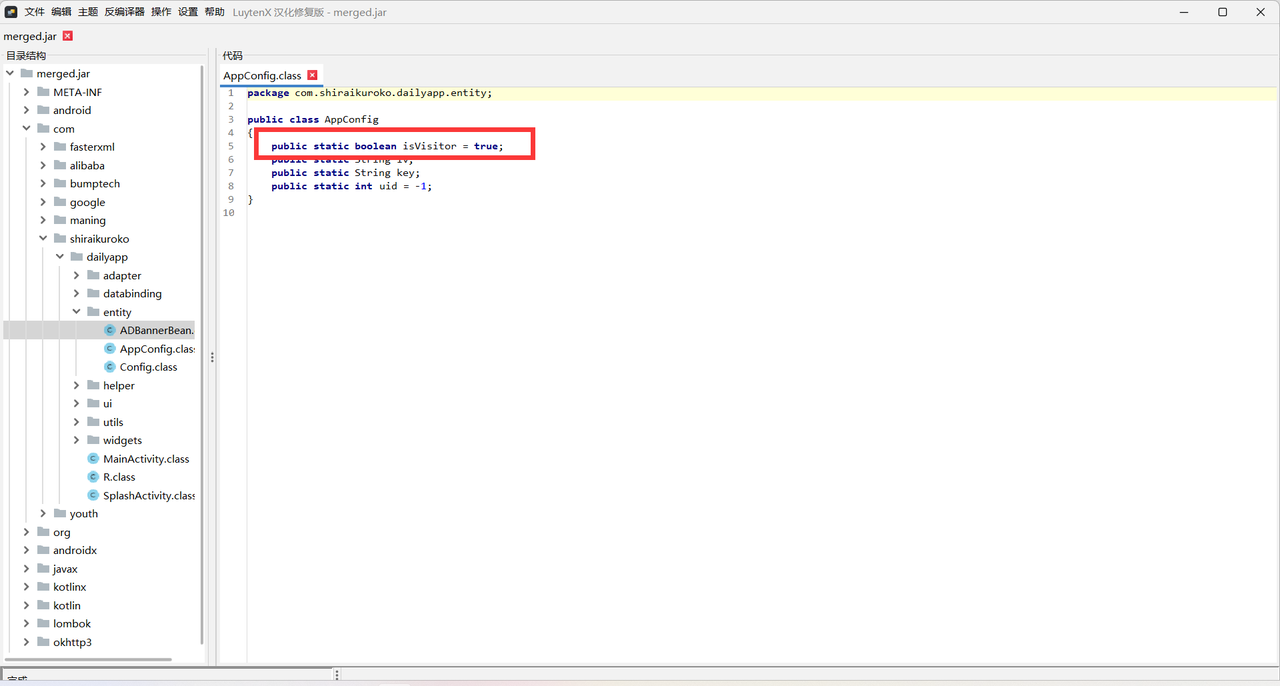Close the AppConfig.class code tab
Screen dimensions: 1280x686
312,75
